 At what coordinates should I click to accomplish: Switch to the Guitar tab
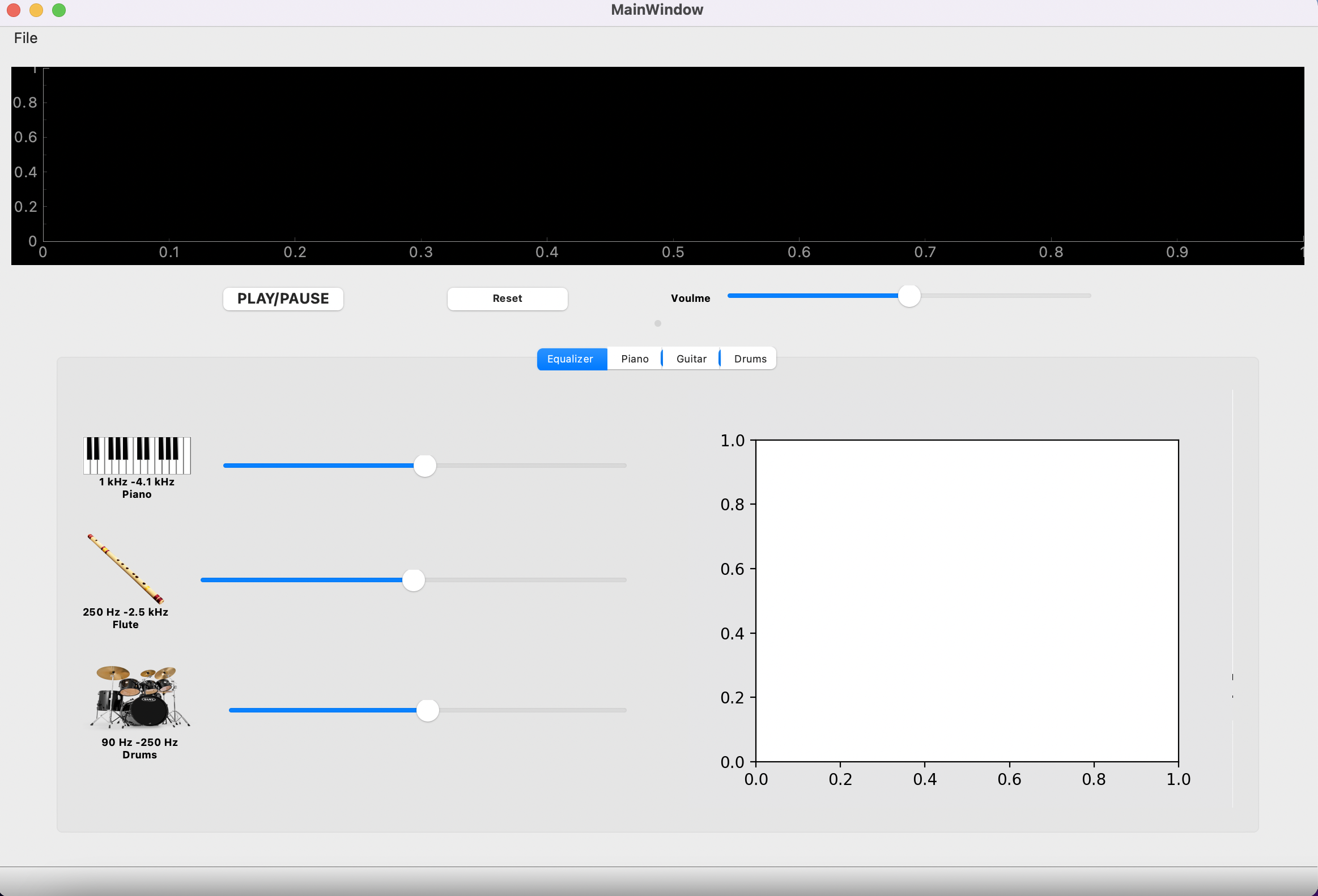[x=691, y=359]
